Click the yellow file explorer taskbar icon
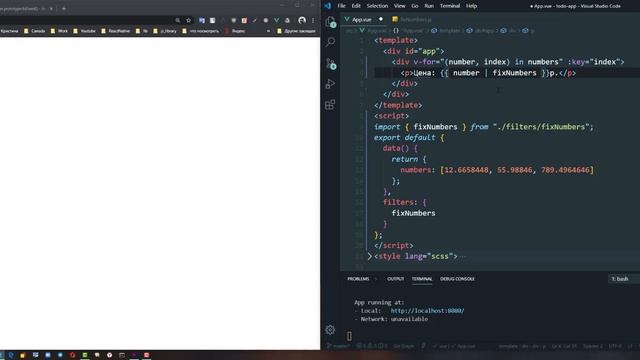The height and width of the screenshot is (360, 640). tap(22, 355)
